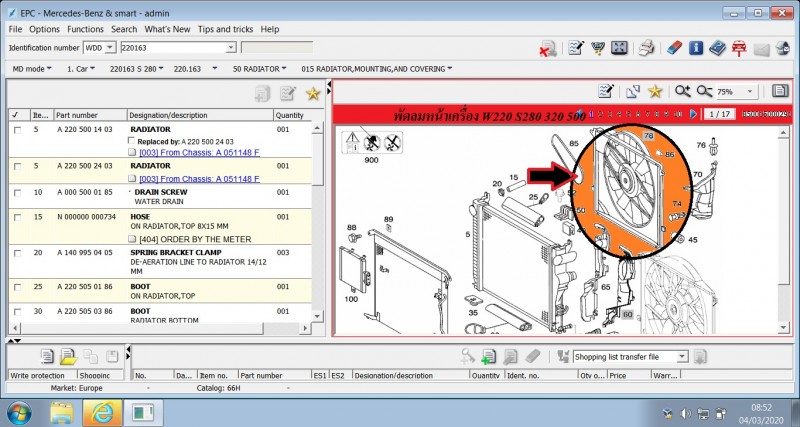Viewport: 800px width, 427px height.
Task: Open the WDD prefix dropdown
Action: [x=110, y=47]
